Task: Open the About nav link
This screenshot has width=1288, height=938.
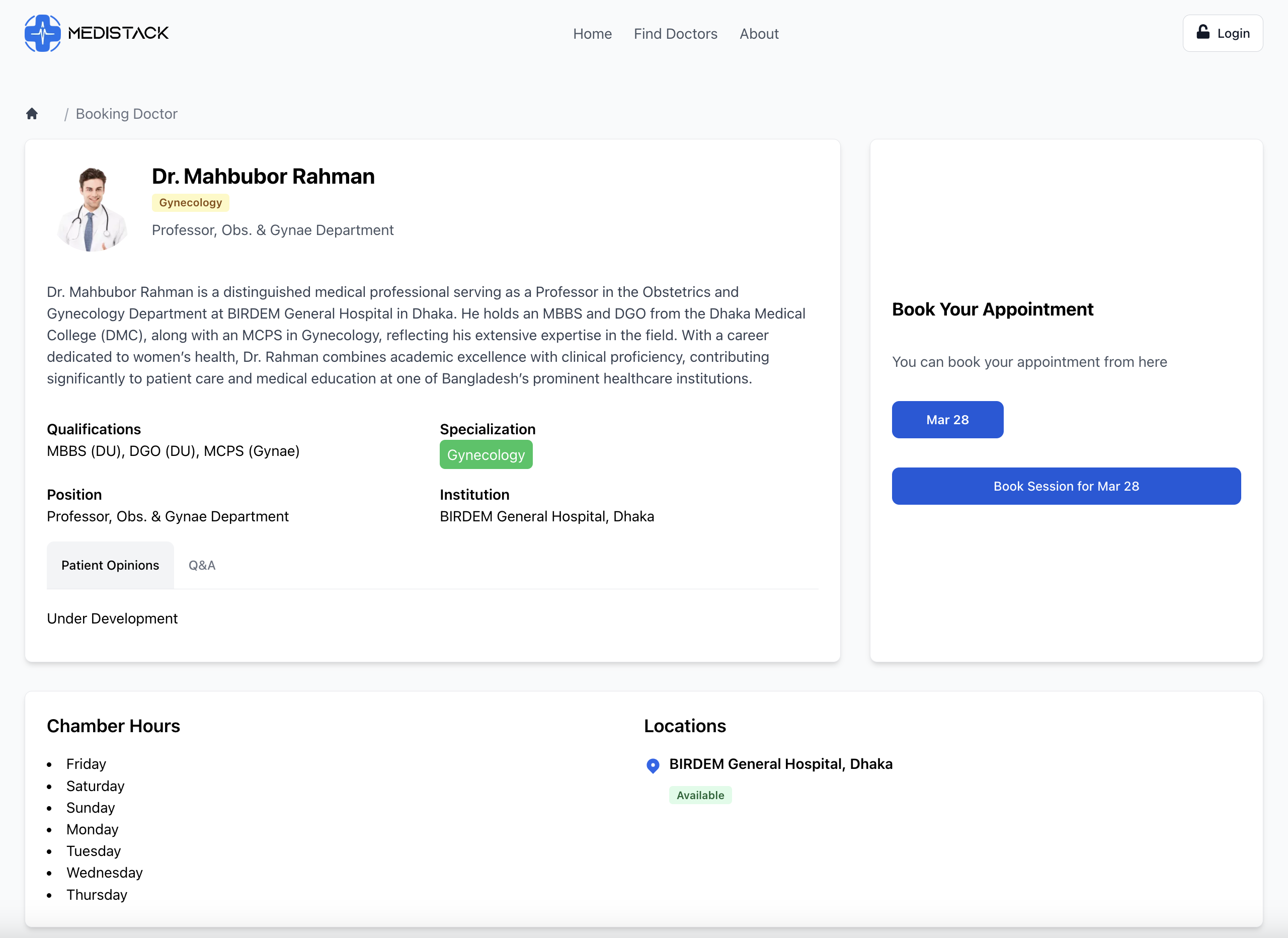Action: [758, 34]
